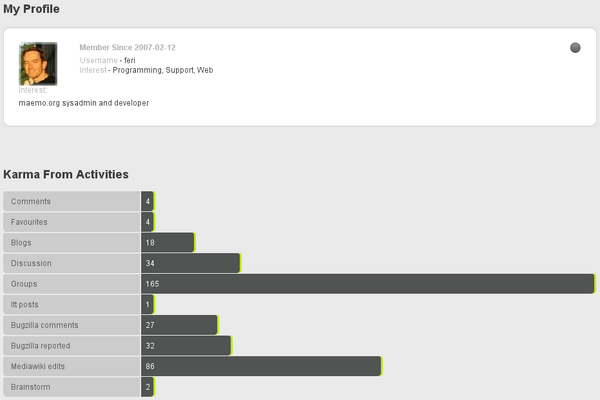Click the profile avatar photo
This screenshot has height=400, width=600.
coord(38,63)
